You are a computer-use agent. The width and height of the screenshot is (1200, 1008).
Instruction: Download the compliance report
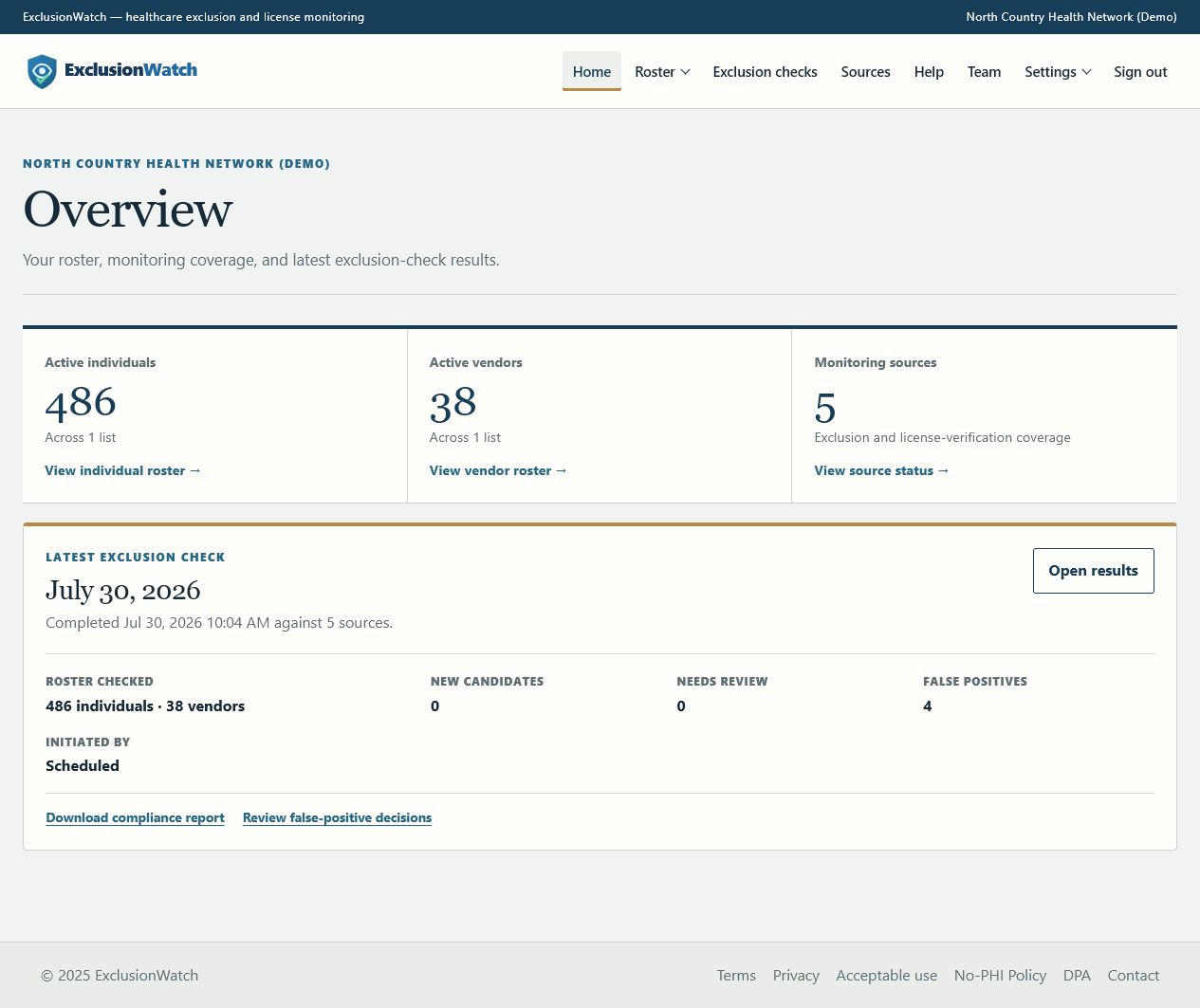(x=135, y=817)
